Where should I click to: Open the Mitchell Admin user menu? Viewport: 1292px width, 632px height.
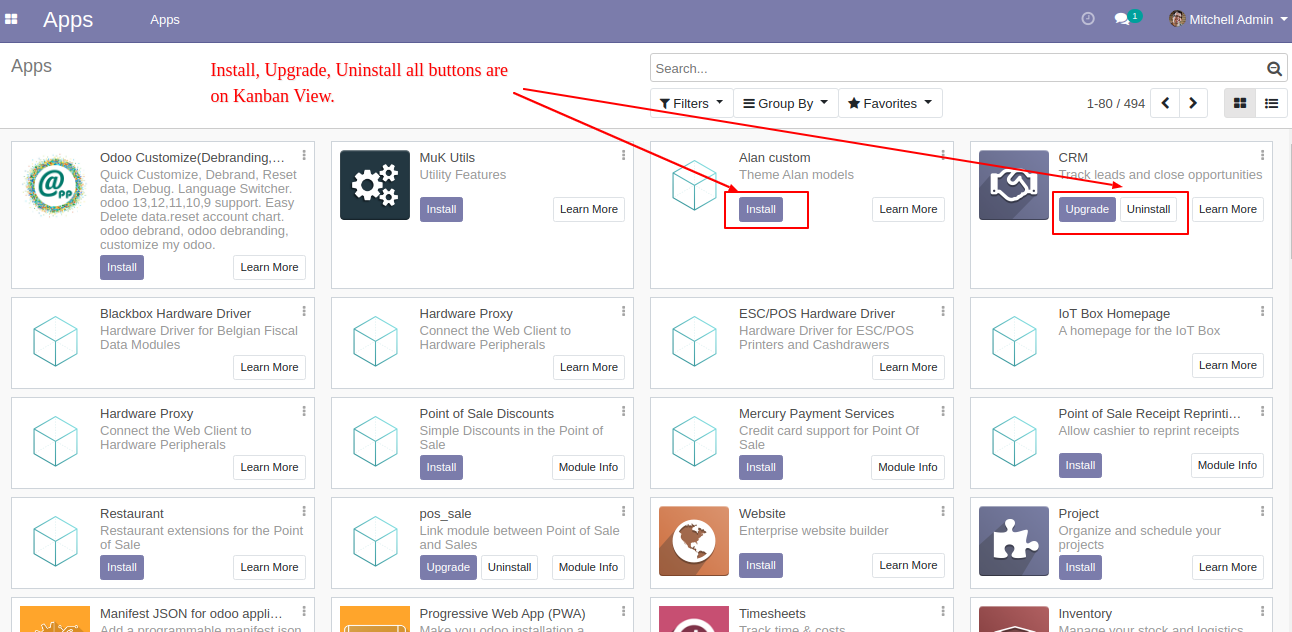point(1228,19)
